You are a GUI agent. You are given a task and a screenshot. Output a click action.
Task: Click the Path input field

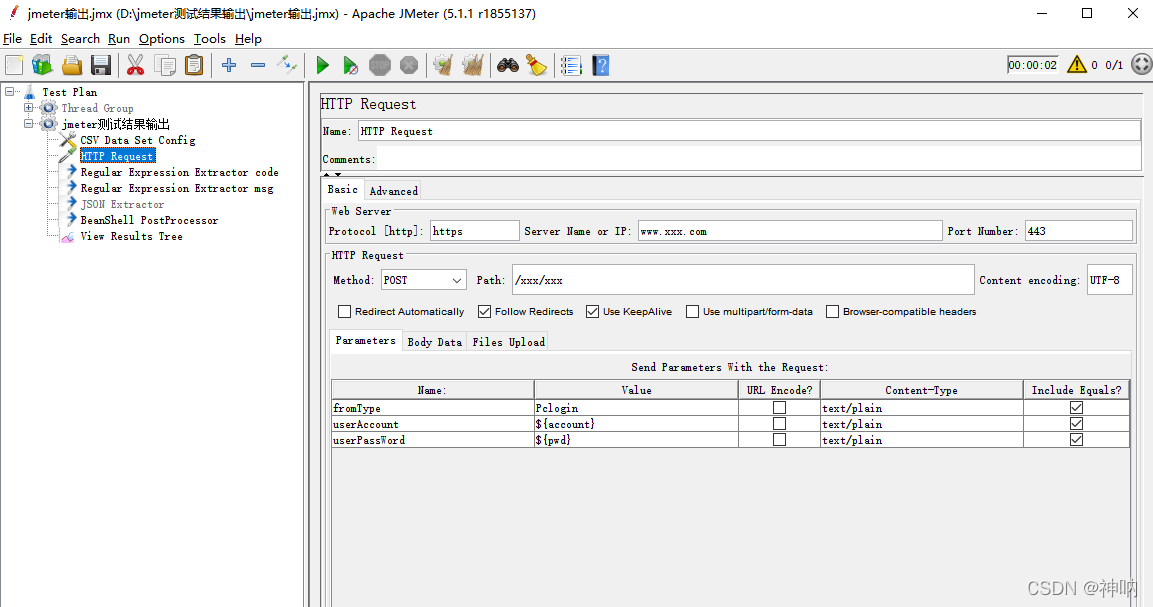tap(743, 280)
